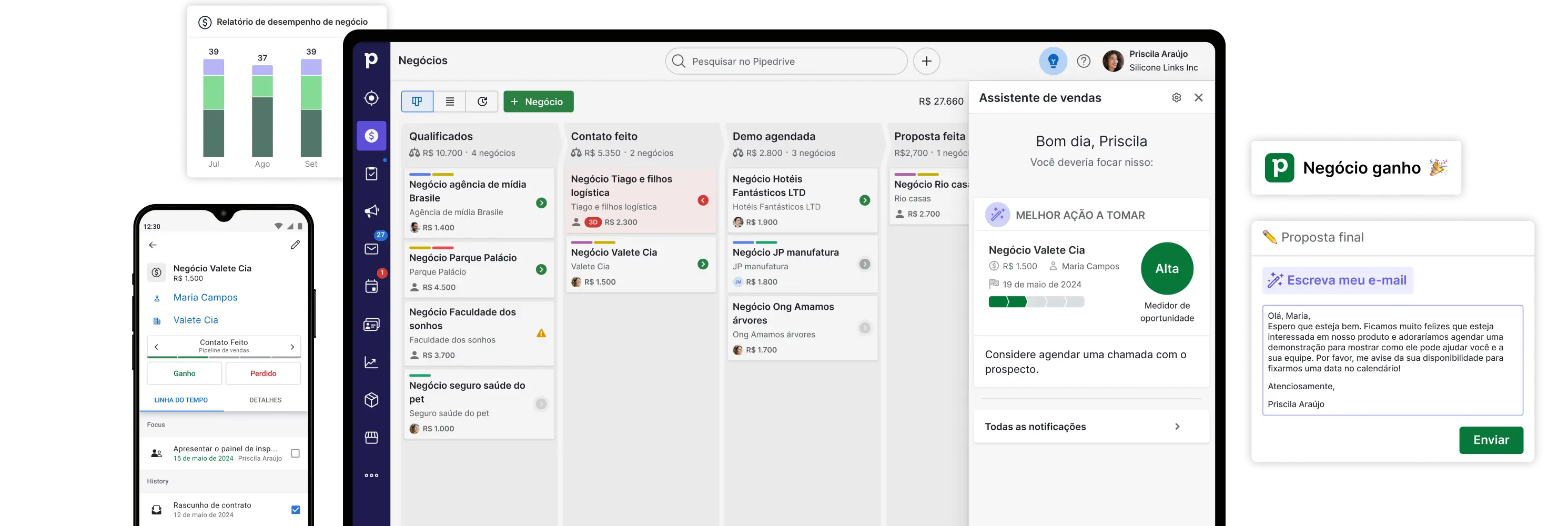Viewport: 1568px width, 526px height.
Task: Open the Contacts card icon in sidebar
Action: click(371, 325)
